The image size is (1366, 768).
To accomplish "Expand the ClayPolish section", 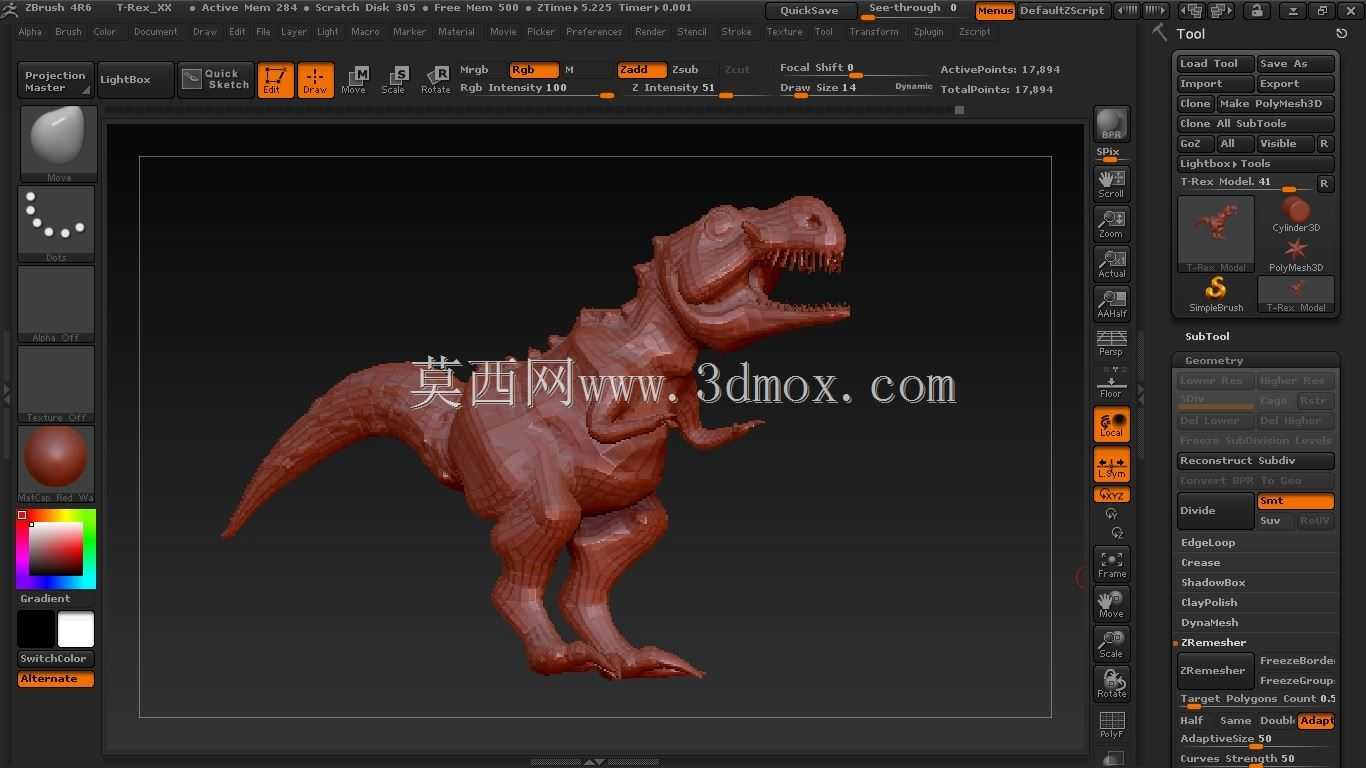I will [x=1209, y=603].
